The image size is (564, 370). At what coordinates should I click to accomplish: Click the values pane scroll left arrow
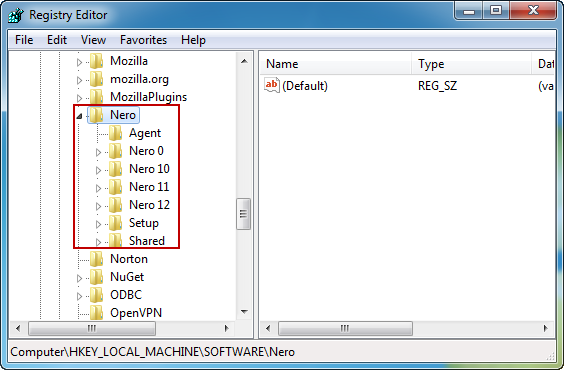coord(268,328)
